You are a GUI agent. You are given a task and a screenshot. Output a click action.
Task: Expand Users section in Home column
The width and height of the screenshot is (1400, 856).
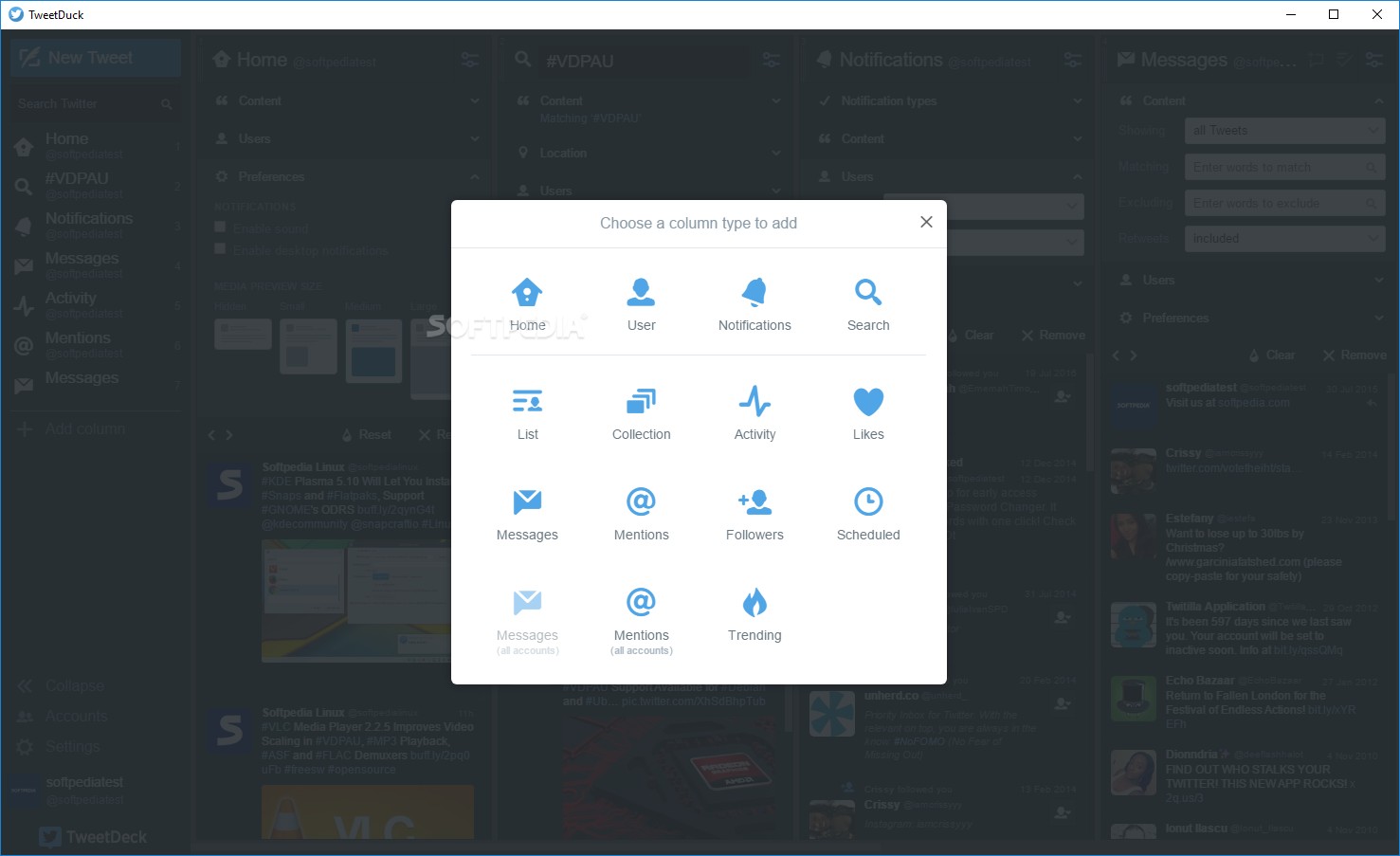(346, 138)
